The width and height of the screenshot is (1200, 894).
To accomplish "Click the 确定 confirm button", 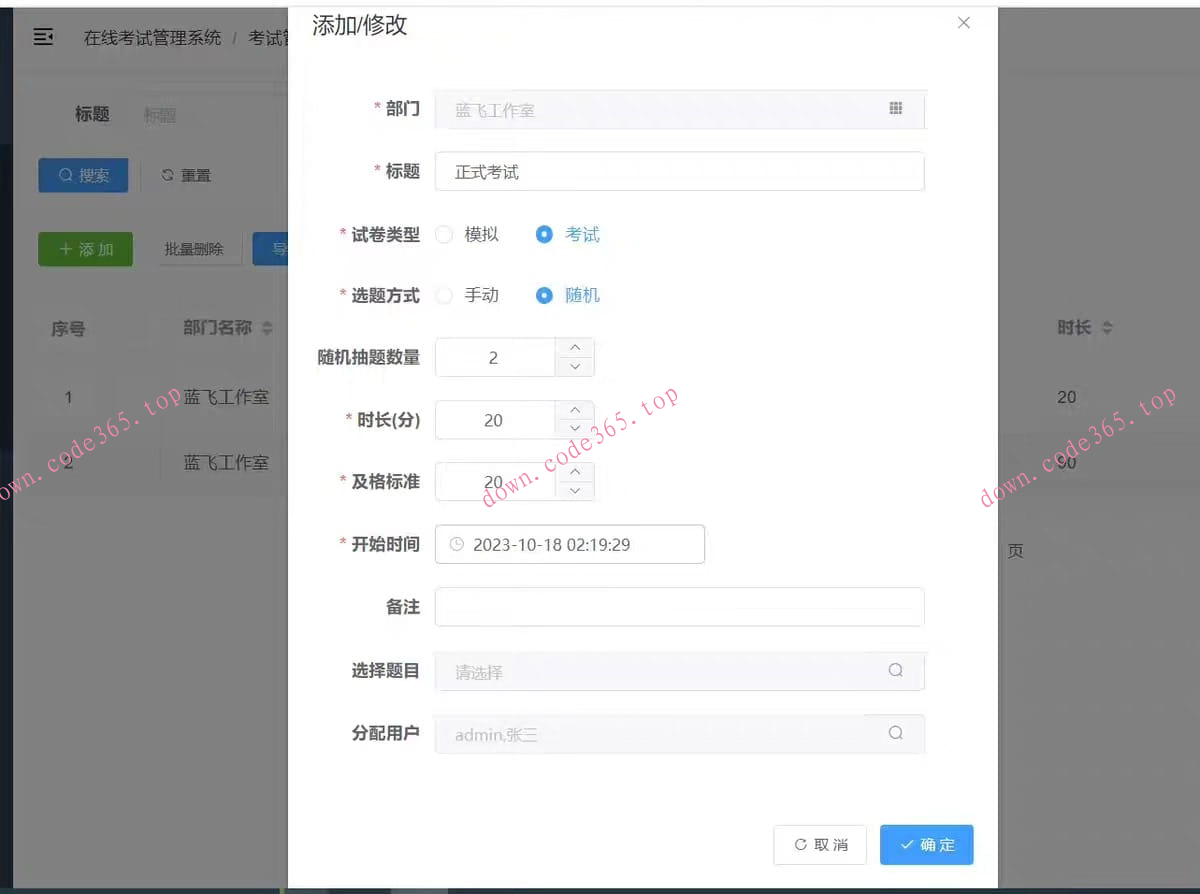I will point(926,845).
